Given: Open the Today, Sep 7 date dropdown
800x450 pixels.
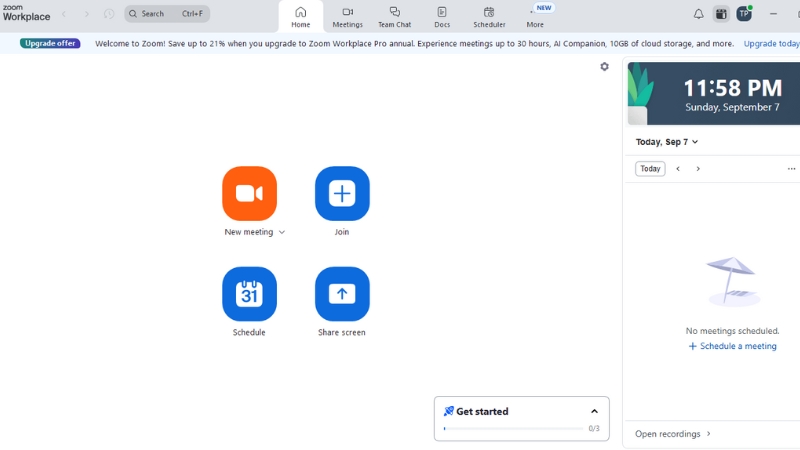Looking at the screenshot, I should (x=667, y=142).
